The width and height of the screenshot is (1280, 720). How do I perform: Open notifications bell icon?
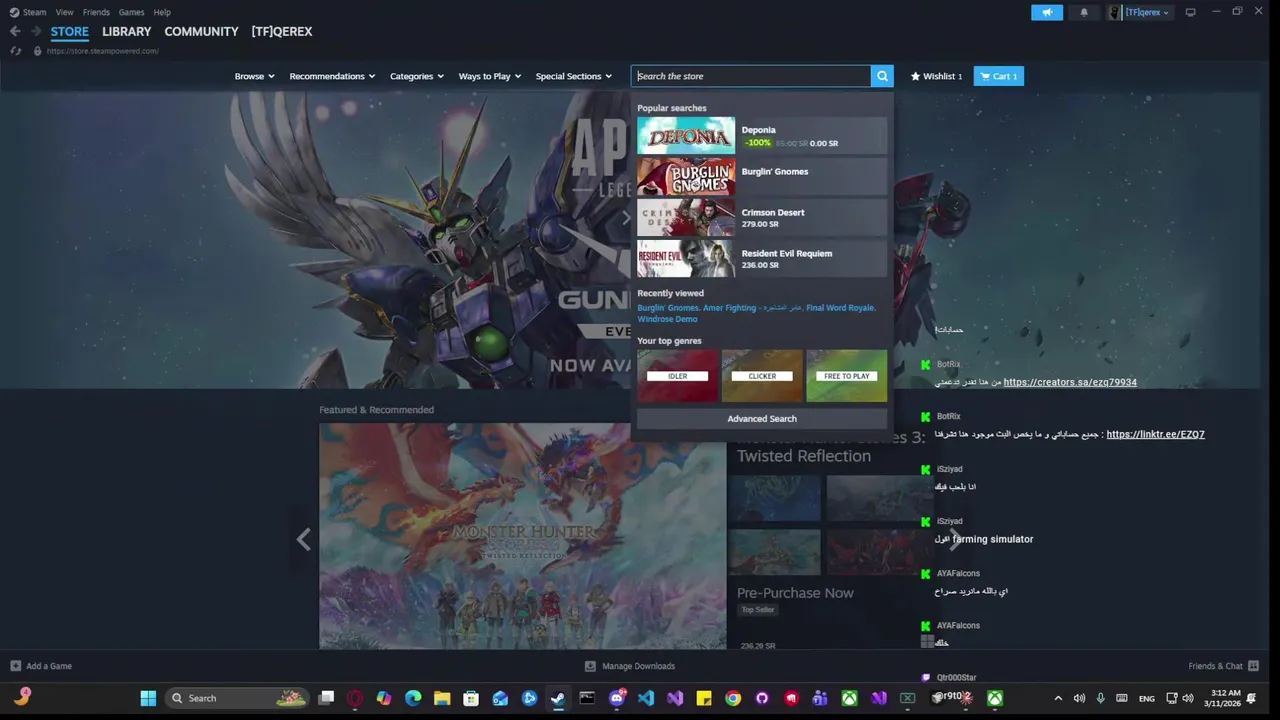click(x=1084, y=12)
